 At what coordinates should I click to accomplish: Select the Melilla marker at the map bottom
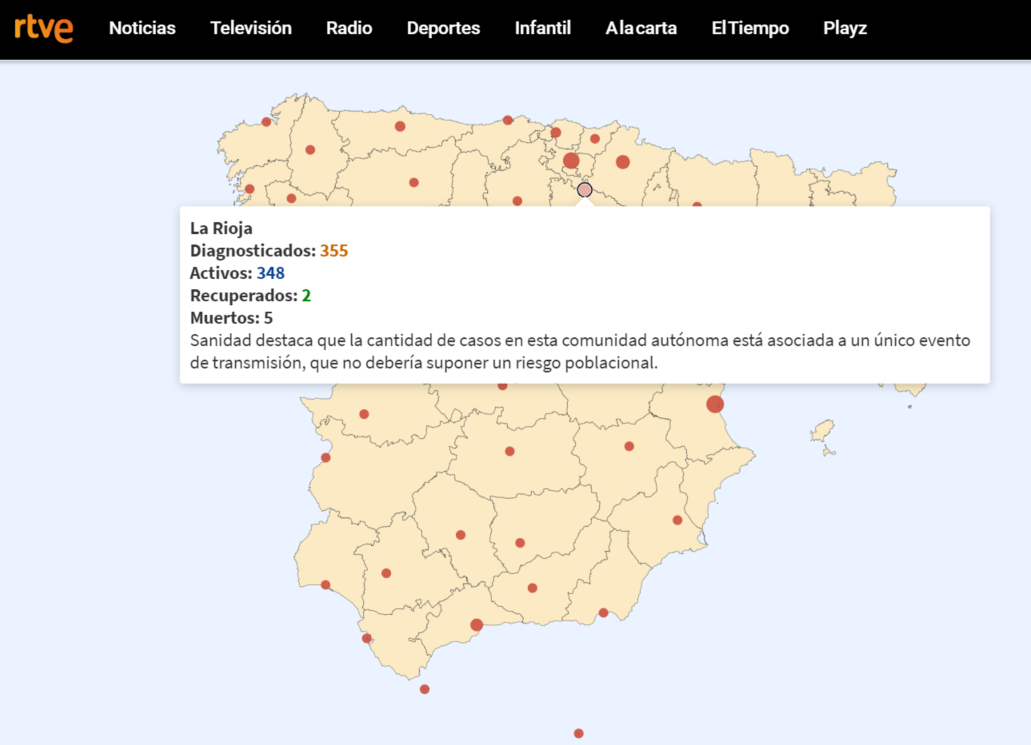579,733
